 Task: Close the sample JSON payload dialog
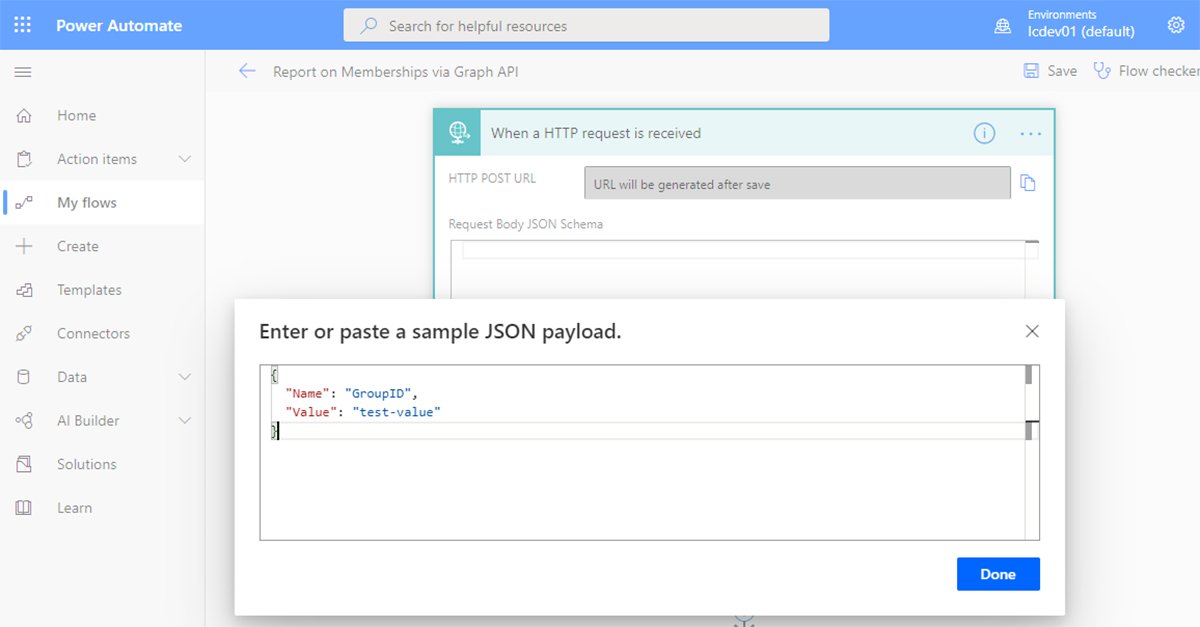coord(1032,331)
